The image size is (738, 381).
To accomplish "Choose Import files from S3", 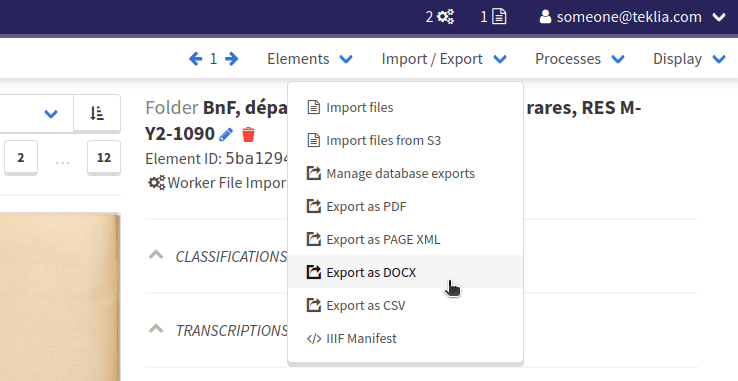I will [405, 140].
